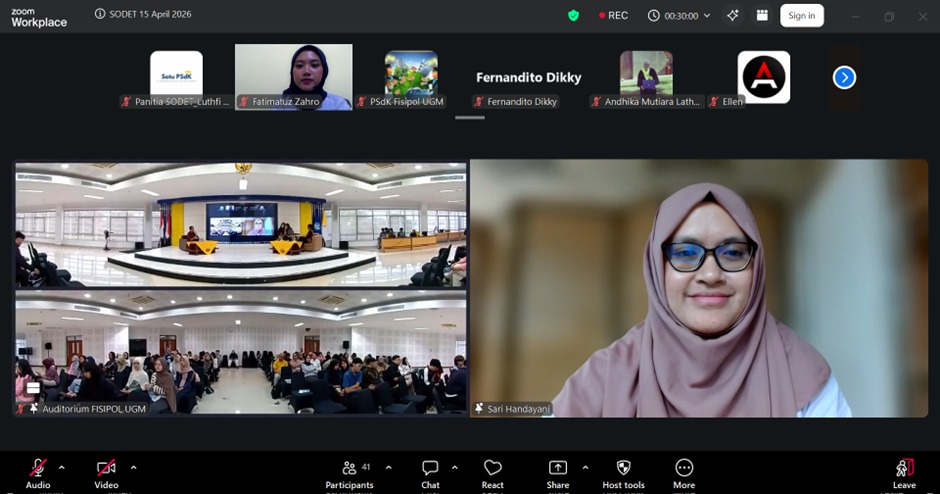Open the Participants panel

point(349,470)
